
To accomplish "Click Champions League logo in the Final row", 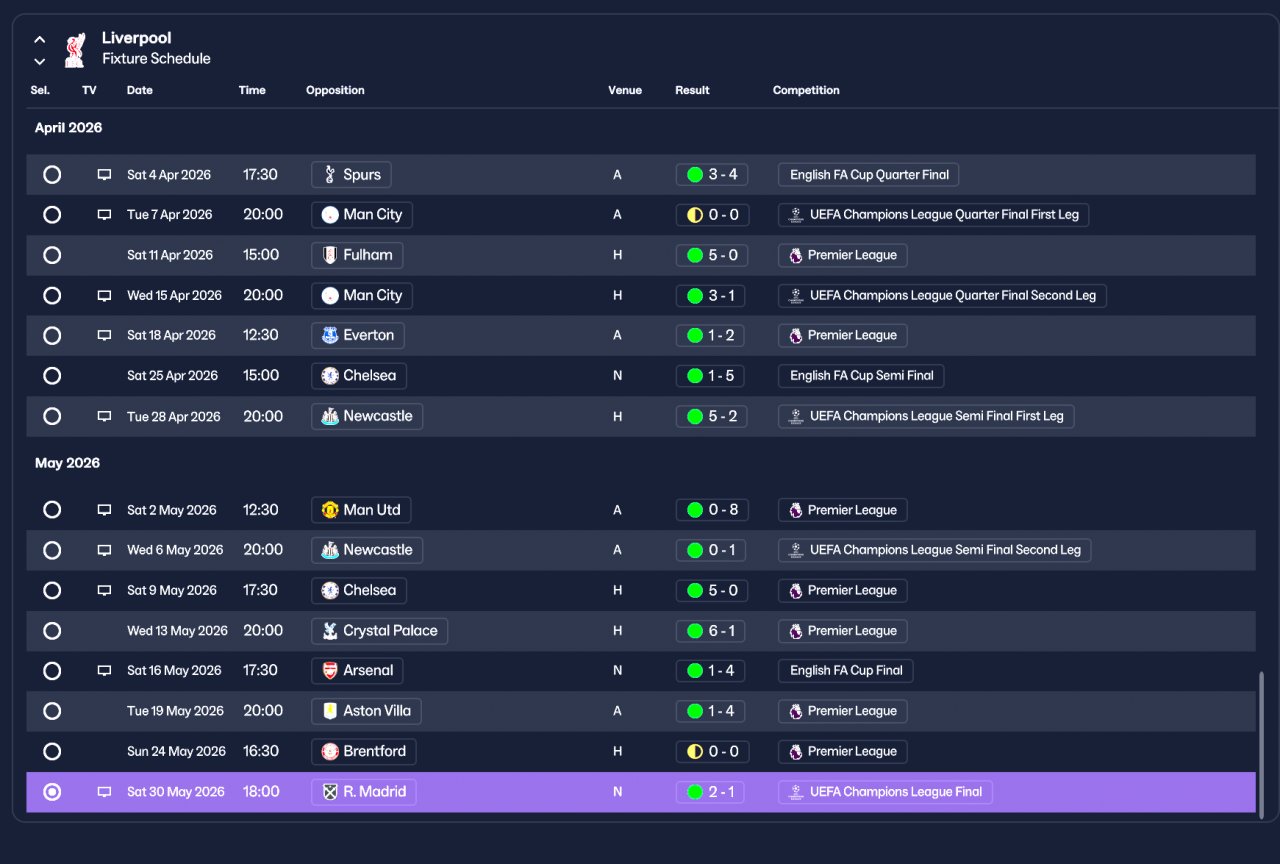I will 796,792.
